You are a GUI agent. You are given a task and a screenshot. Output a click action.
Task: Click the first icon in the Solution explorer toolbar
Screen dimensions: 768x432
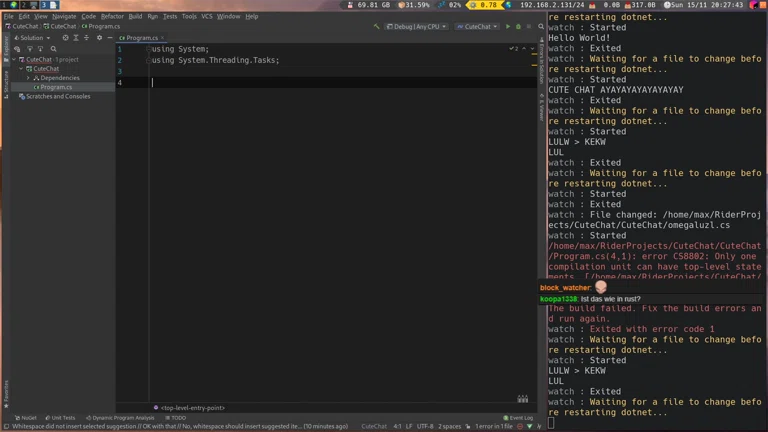[x=17, y=49]
